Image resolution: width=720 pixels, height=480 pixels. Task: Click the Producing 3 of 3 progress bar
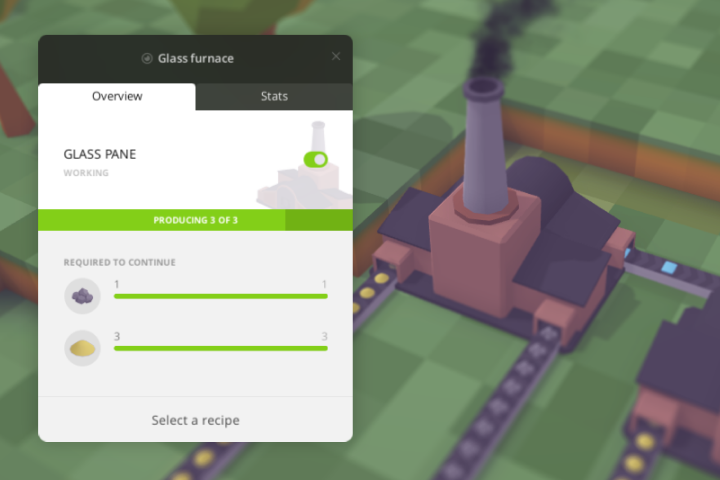(196, 220)
